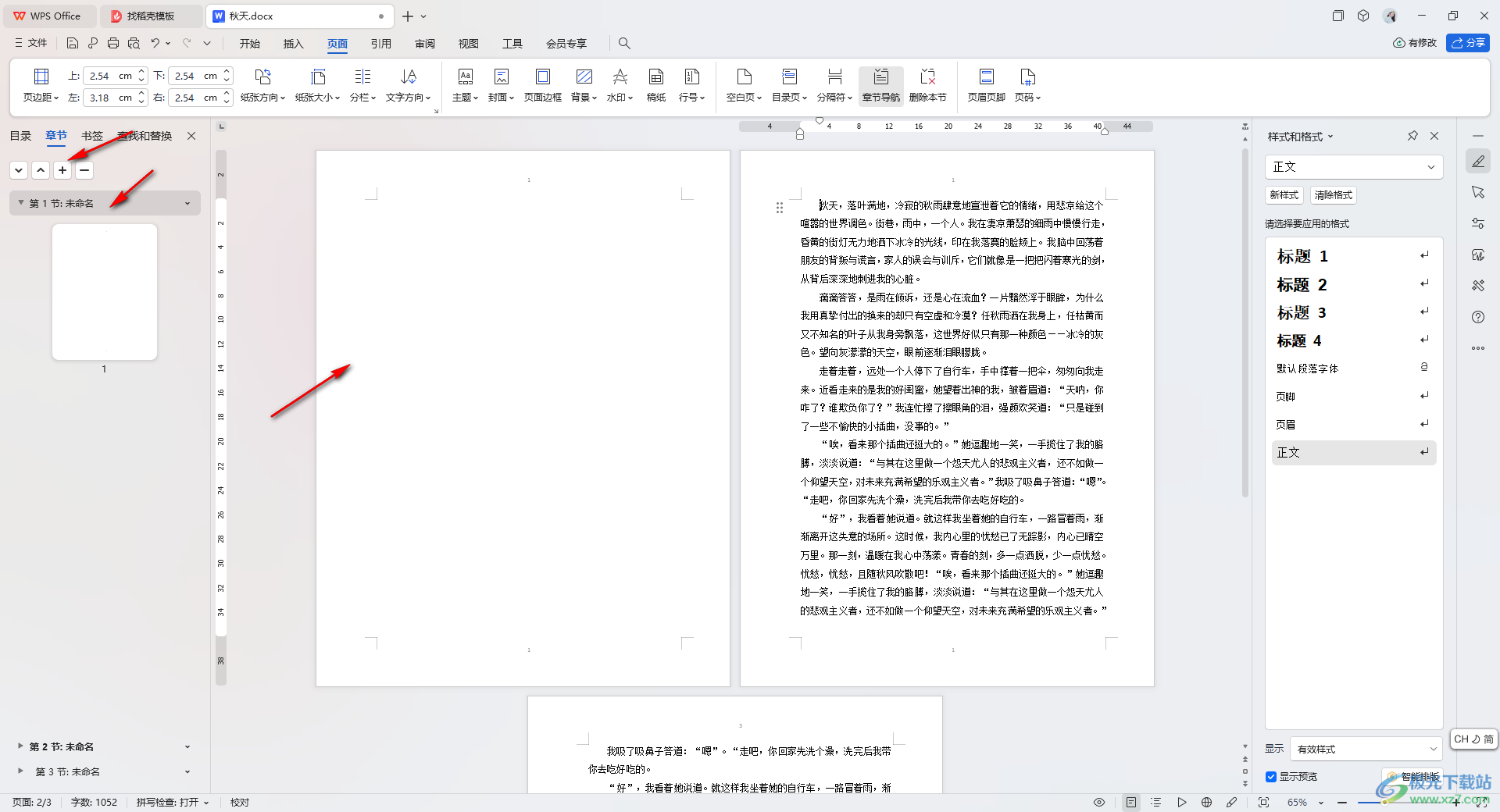Open the 分栏 columns tool
Screen dimensions: 1500x812
362,84
